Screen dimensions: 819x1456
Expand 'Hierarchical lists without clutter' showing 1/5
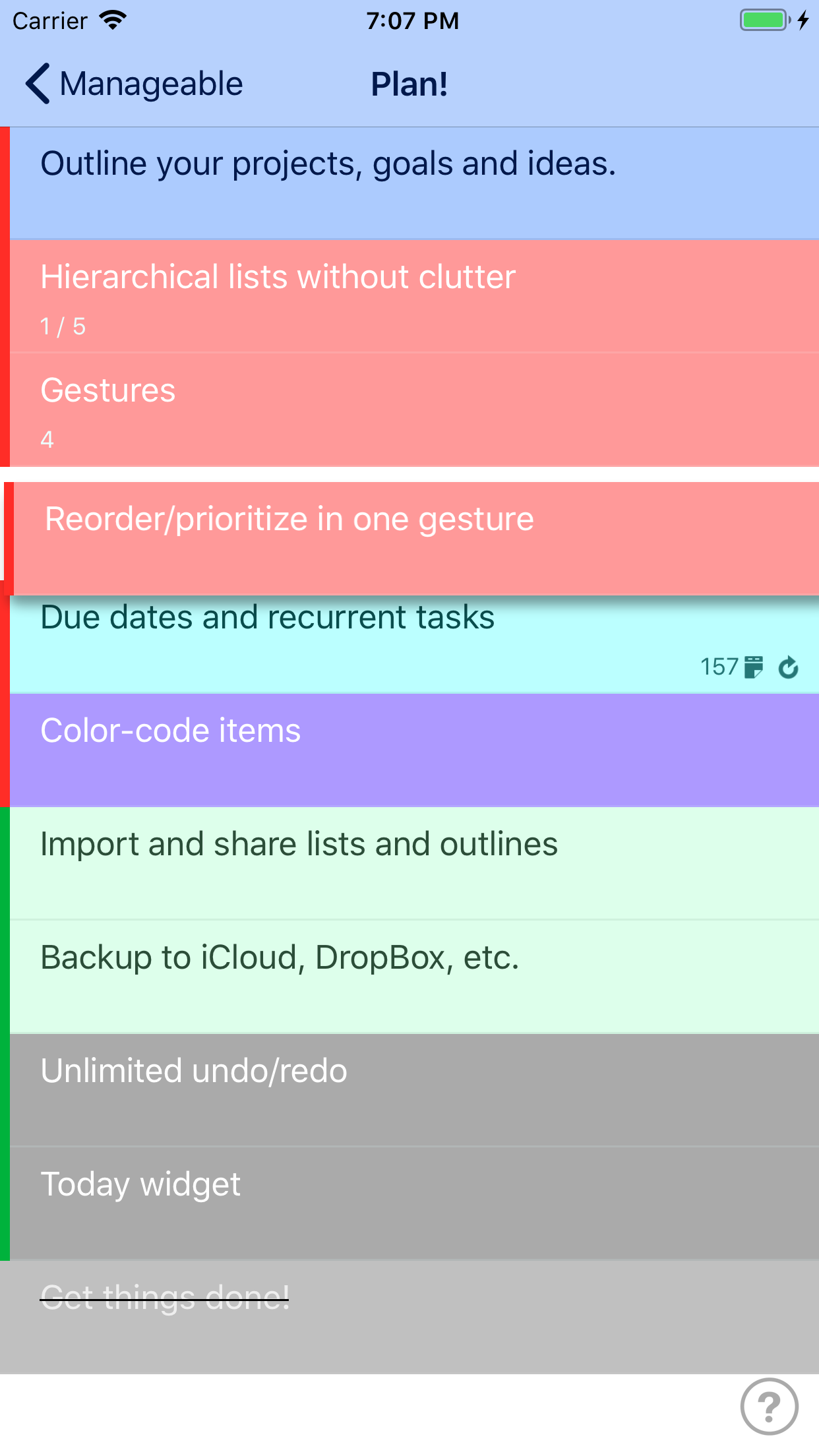click(277, 295)
